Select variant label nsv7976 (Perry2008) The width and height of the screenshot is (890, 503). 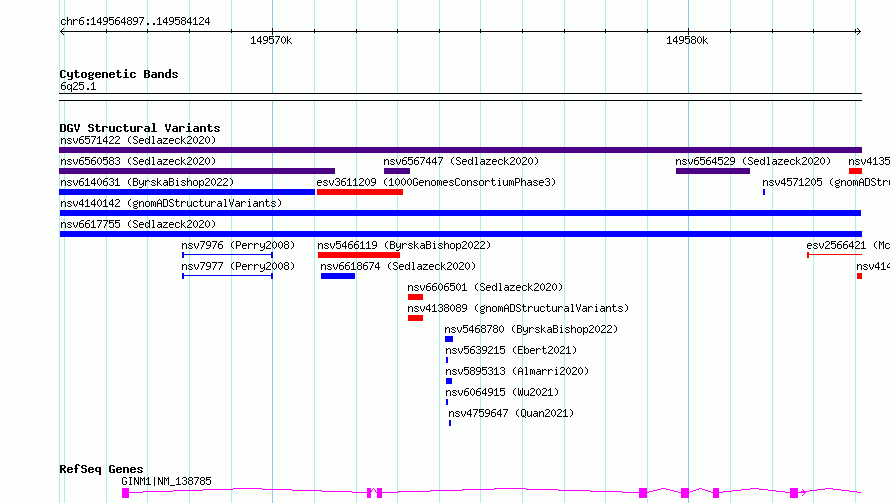[x=238, y=245]
